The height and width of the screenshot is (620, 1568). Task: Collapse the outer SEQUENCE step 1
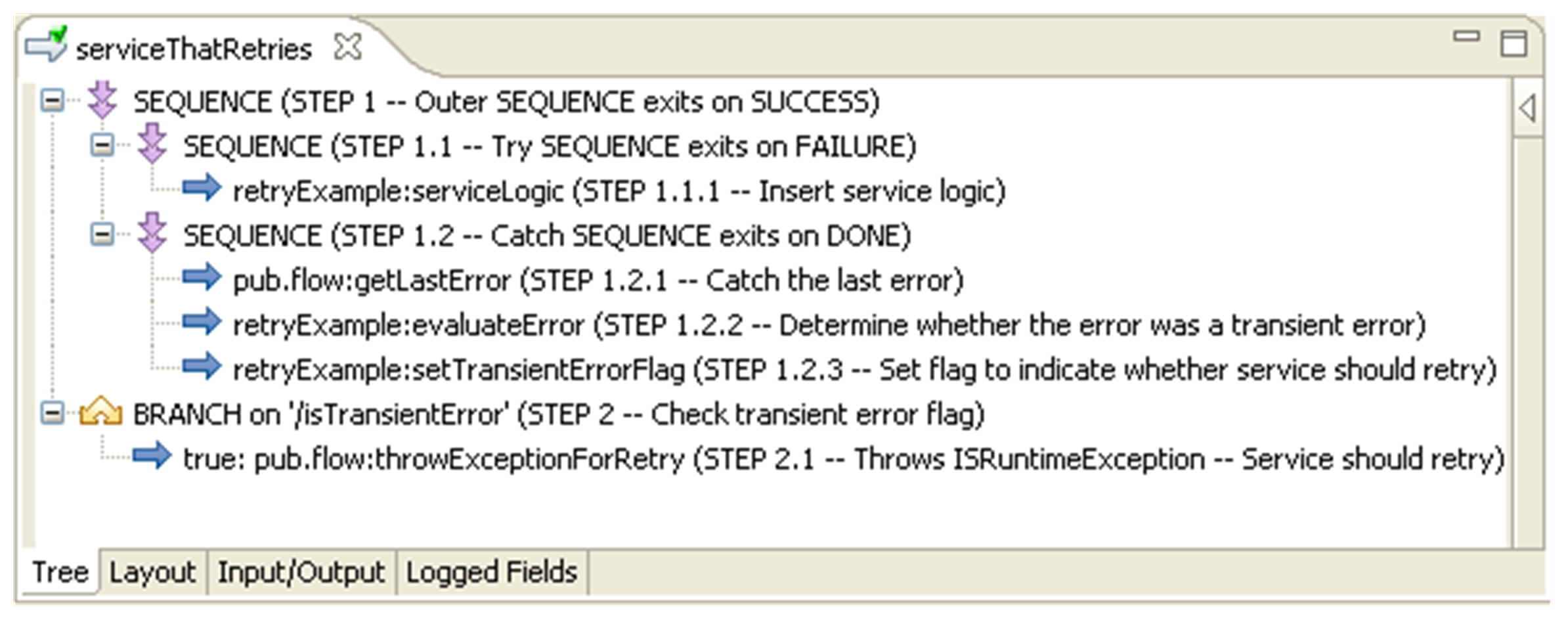[52, 101]
